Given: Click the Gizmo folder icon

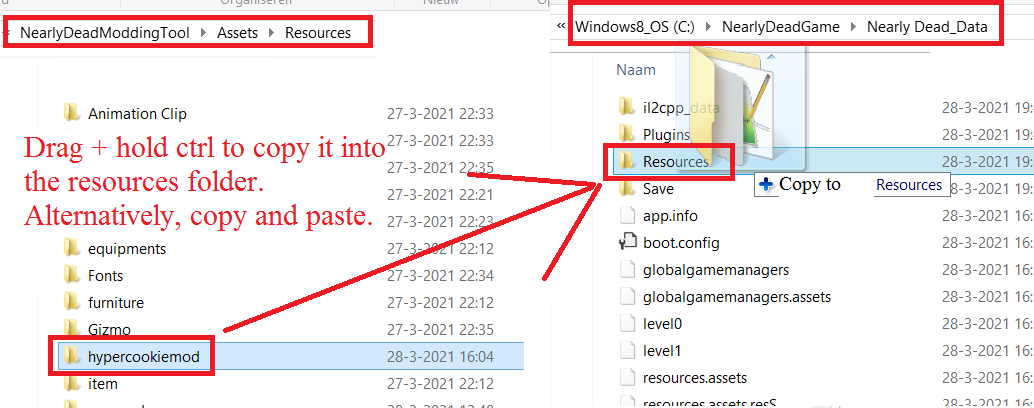Looking at the screenshot, I should pos(72,329).
